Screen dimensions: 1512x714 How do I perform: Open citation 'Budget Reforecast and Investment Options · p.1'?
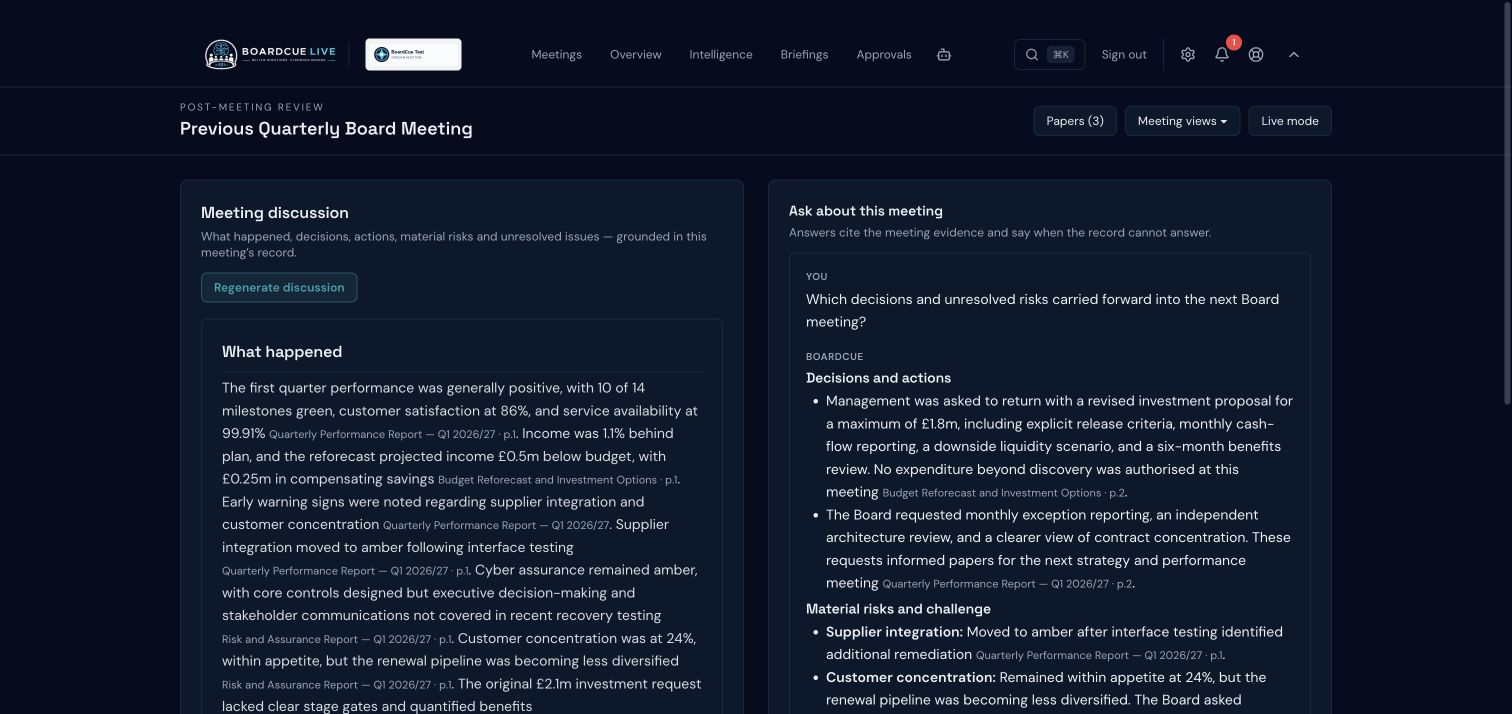coord(558,480)
